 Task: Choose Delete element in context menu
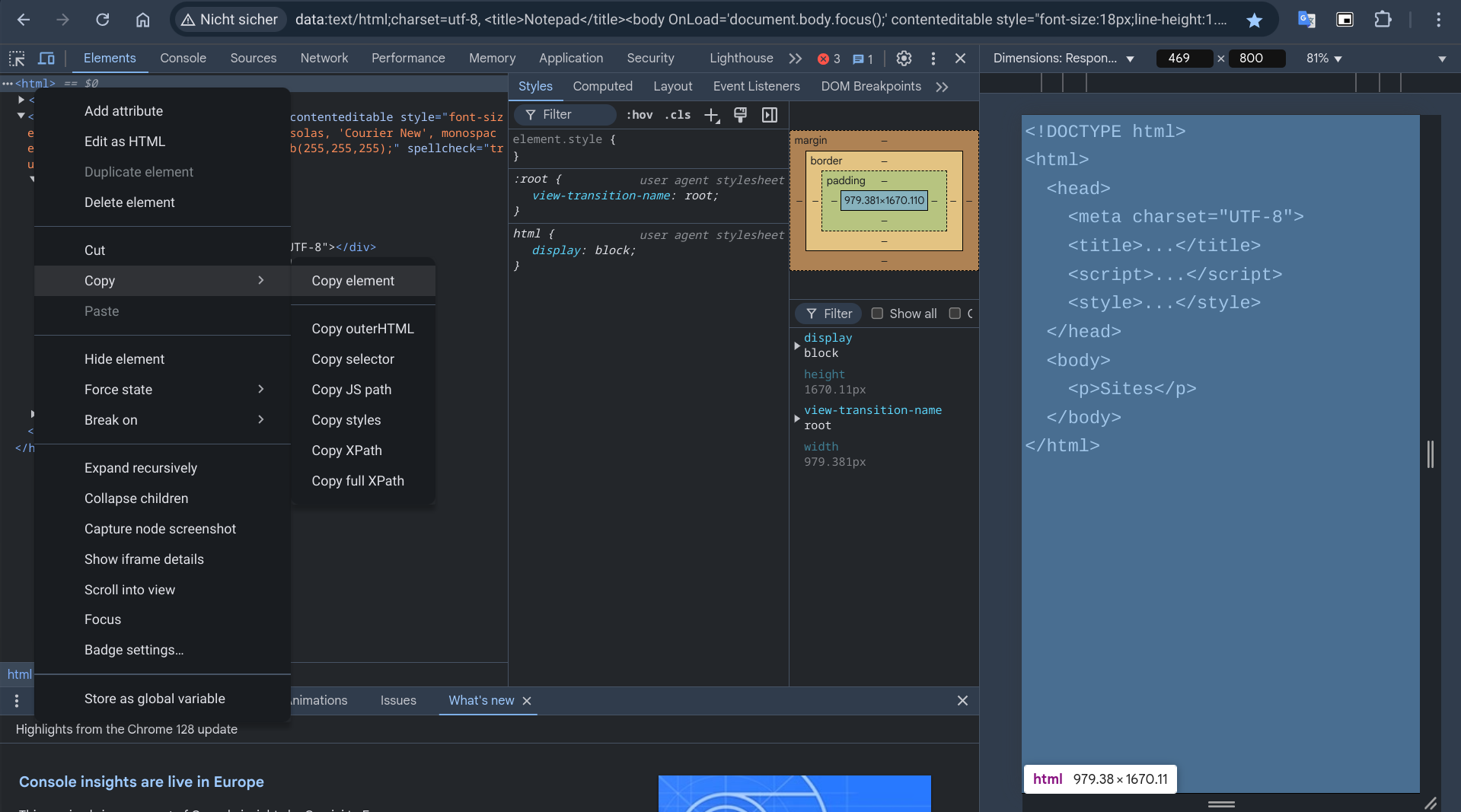coord(129,202)
